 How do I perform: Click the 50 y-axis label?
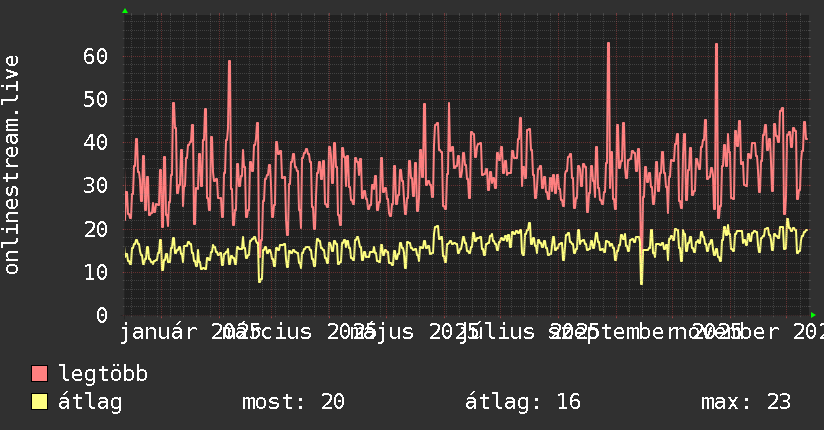click(95, 99)
